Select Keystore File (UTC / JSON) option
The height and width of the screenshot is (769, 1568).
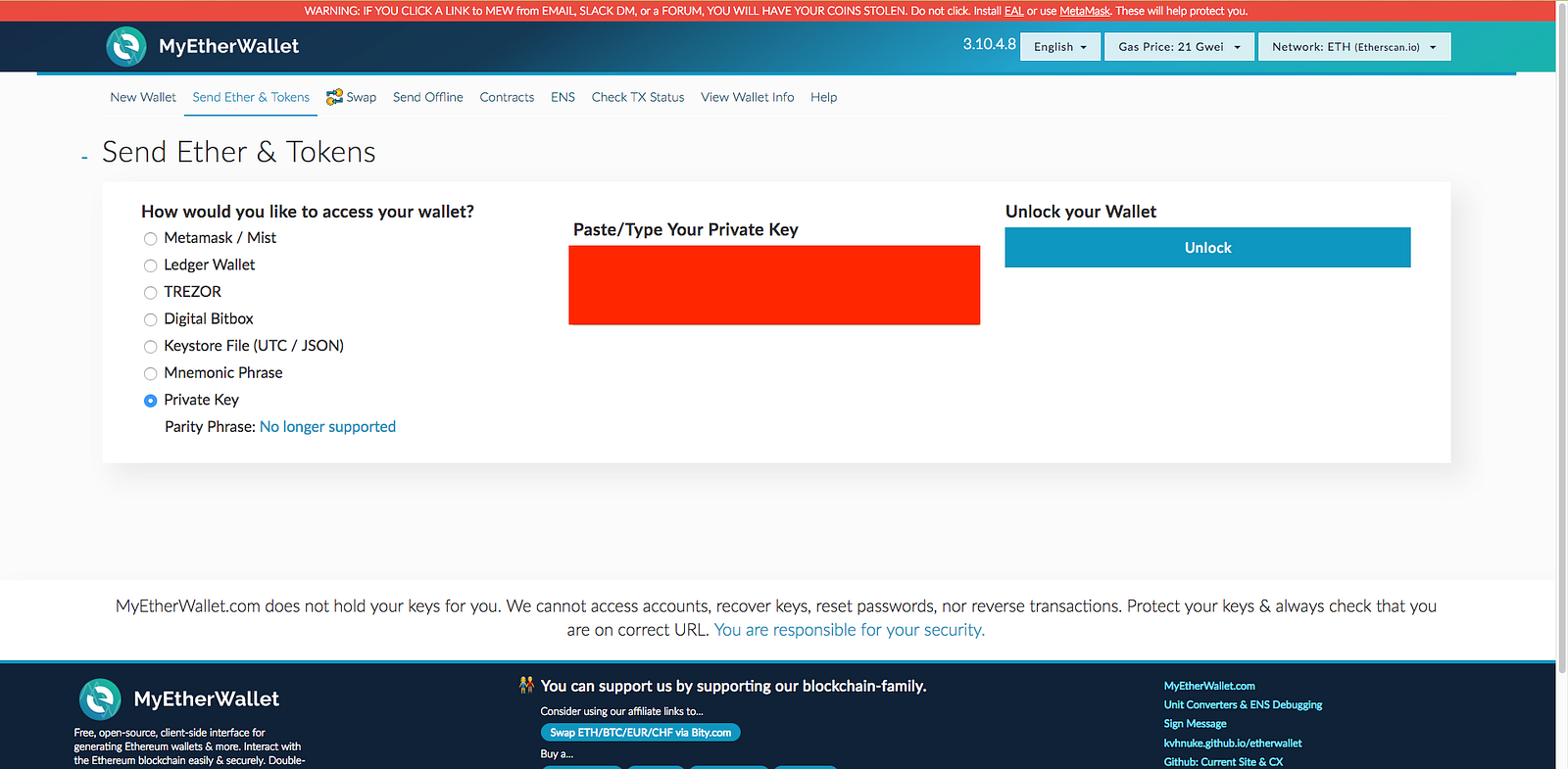point(150,346)
